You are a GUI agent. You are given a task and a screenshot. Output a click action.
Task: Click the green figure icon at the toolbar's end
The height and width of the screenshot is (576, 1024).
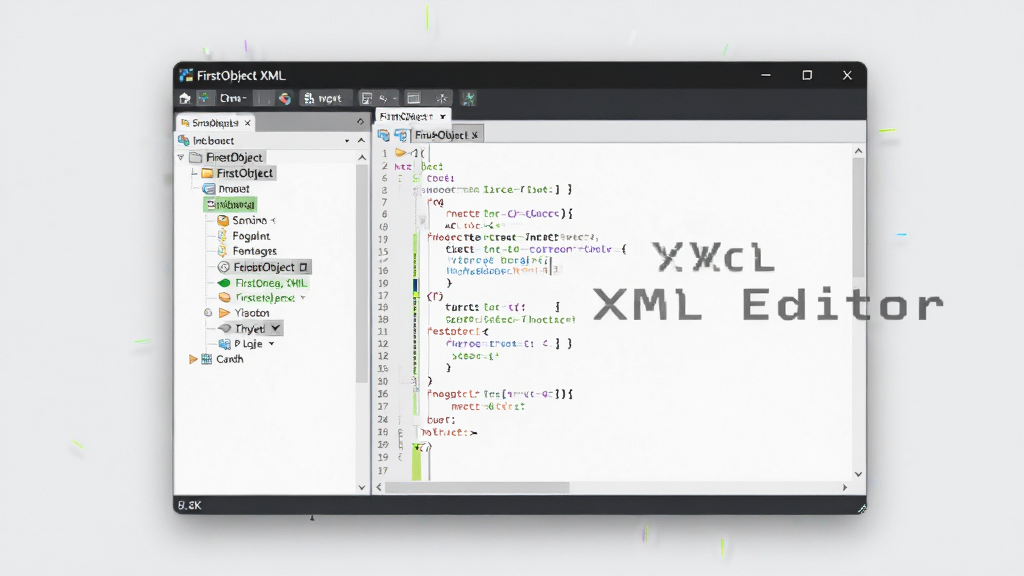[x=468, y=99]
